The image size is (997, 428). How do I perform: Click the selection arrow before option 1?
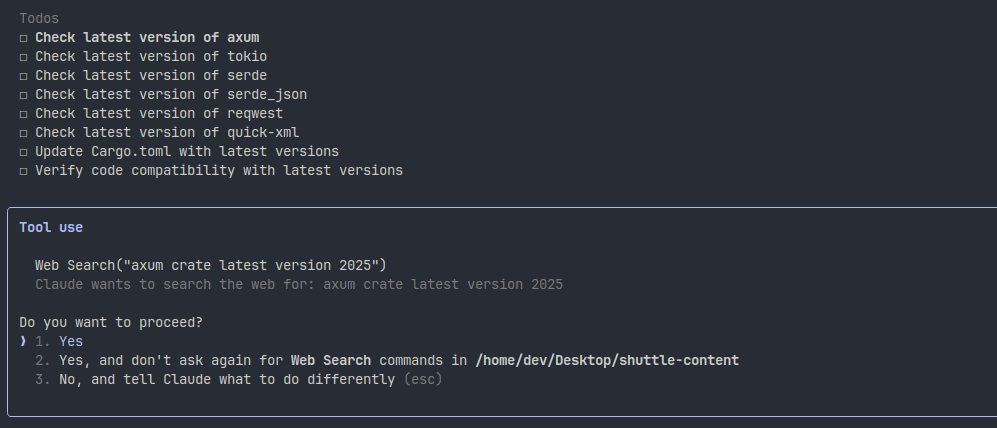point(23,341)
